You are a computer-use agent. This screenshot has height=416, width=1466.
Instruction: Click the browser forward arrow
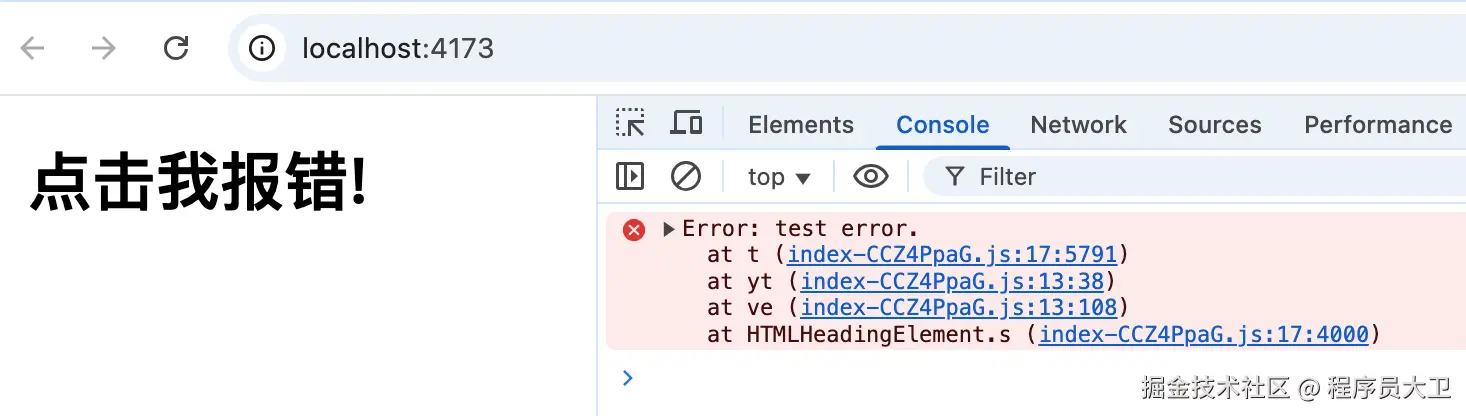coord(104,48)
